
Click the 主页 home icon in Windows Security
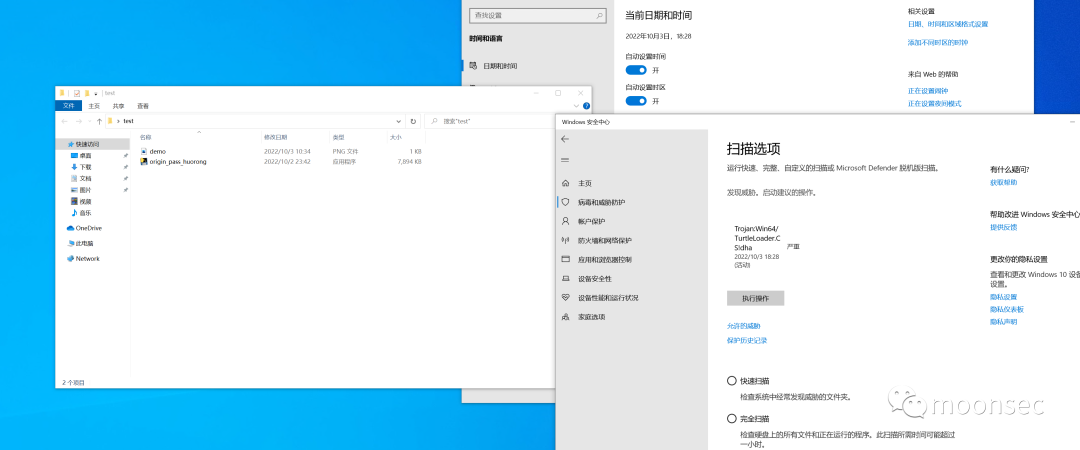(565, 183)
